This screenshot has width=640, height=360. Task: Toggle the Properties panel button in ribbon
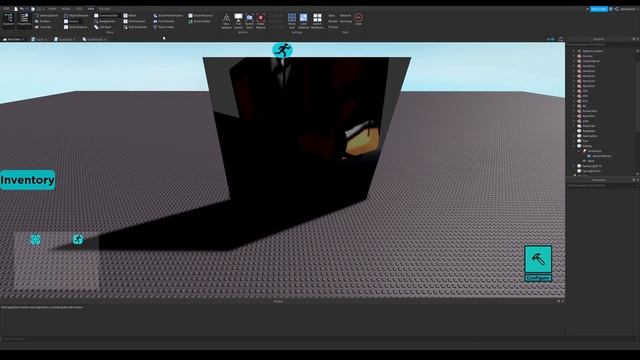(24, 19)
